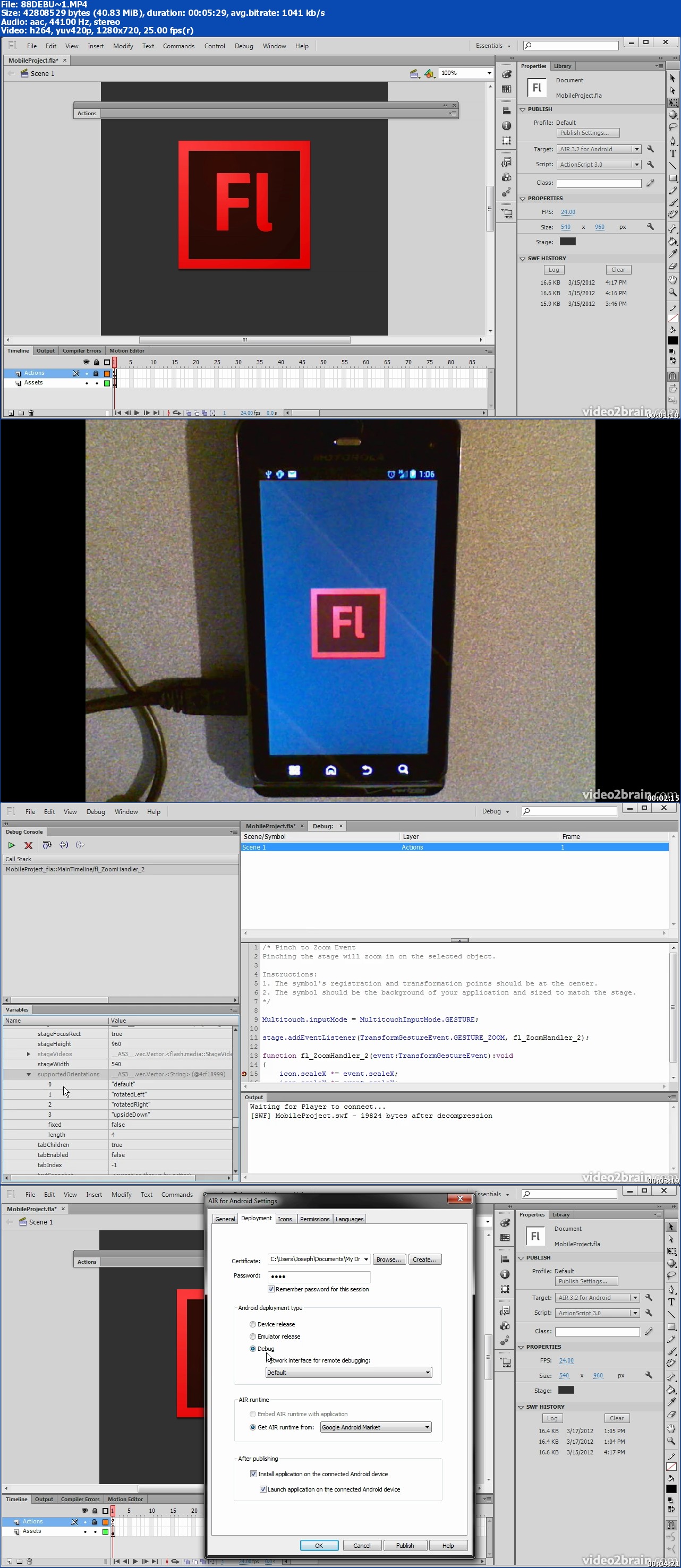Screen dimensions: 681x1568
Task: Click the stroke color swatch in top tools panel
Action: pos(673,319)
